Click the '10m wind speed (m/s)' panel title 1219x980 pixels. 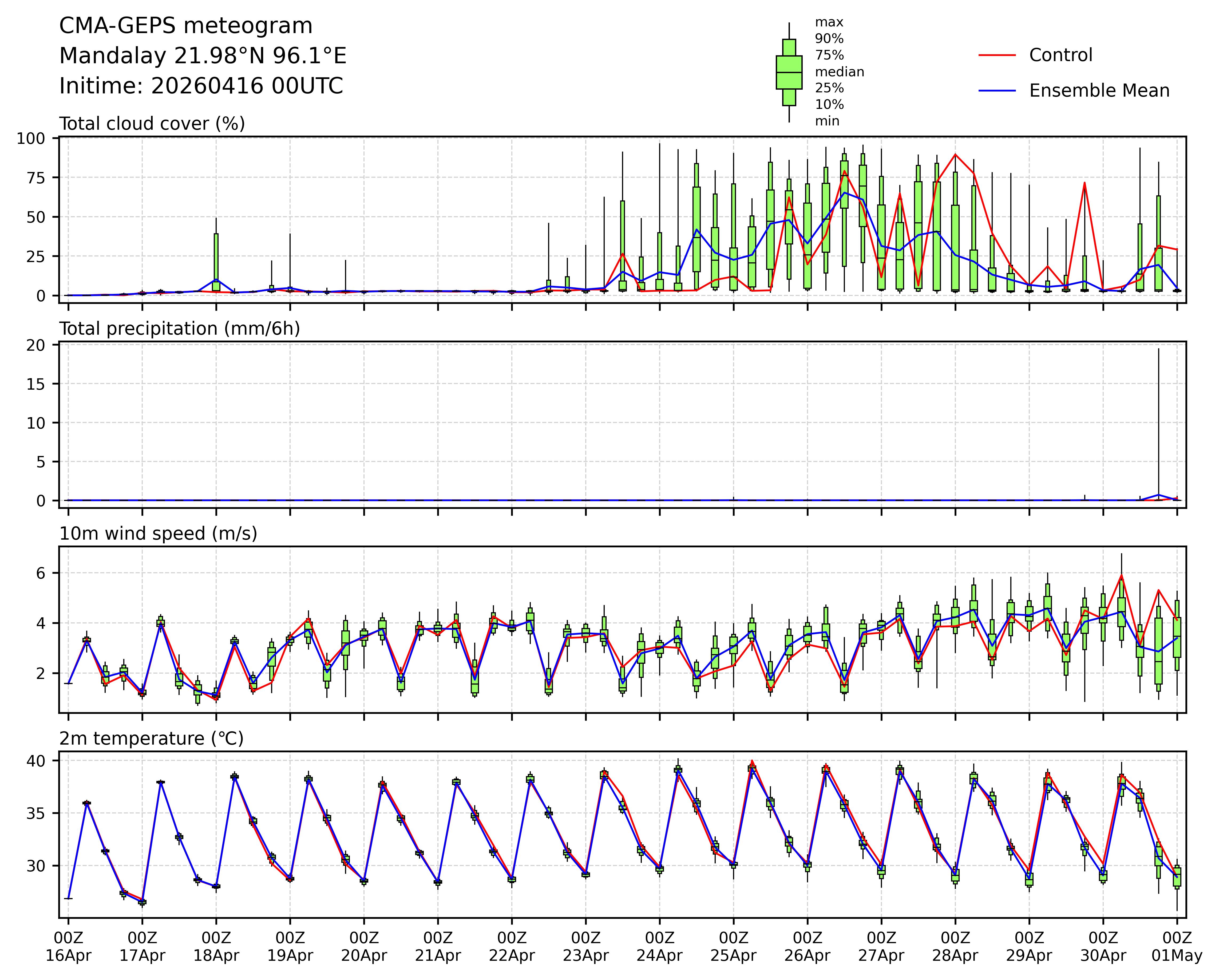tap(158, 533)
